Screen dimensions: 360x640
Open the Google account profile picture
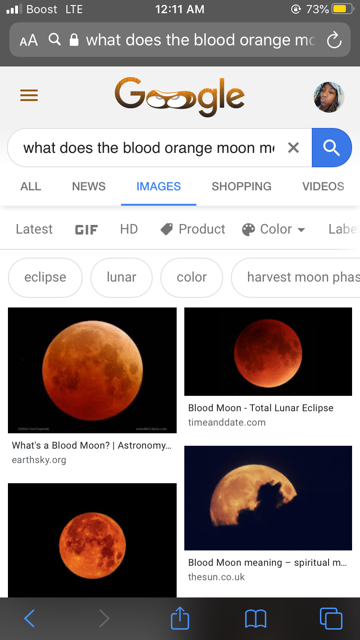click(x=329, y=97)
